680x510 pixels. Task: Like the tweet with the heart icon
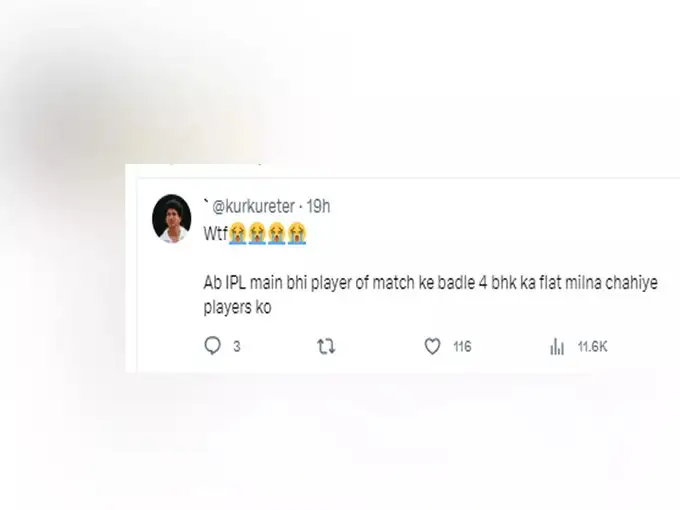(432, 346)
